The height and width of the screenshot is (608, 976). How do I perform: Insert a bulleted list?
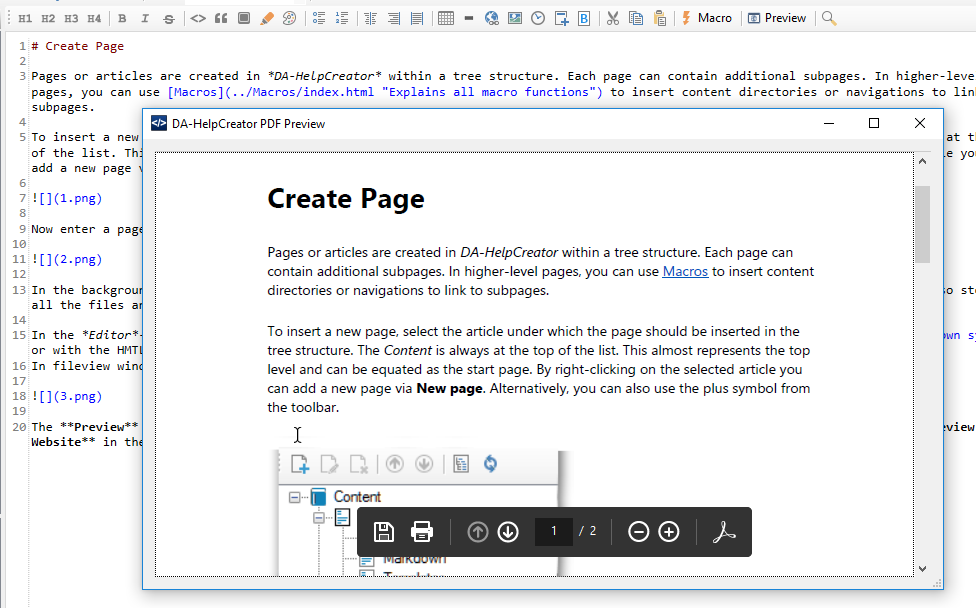click(x=319, y=19)
